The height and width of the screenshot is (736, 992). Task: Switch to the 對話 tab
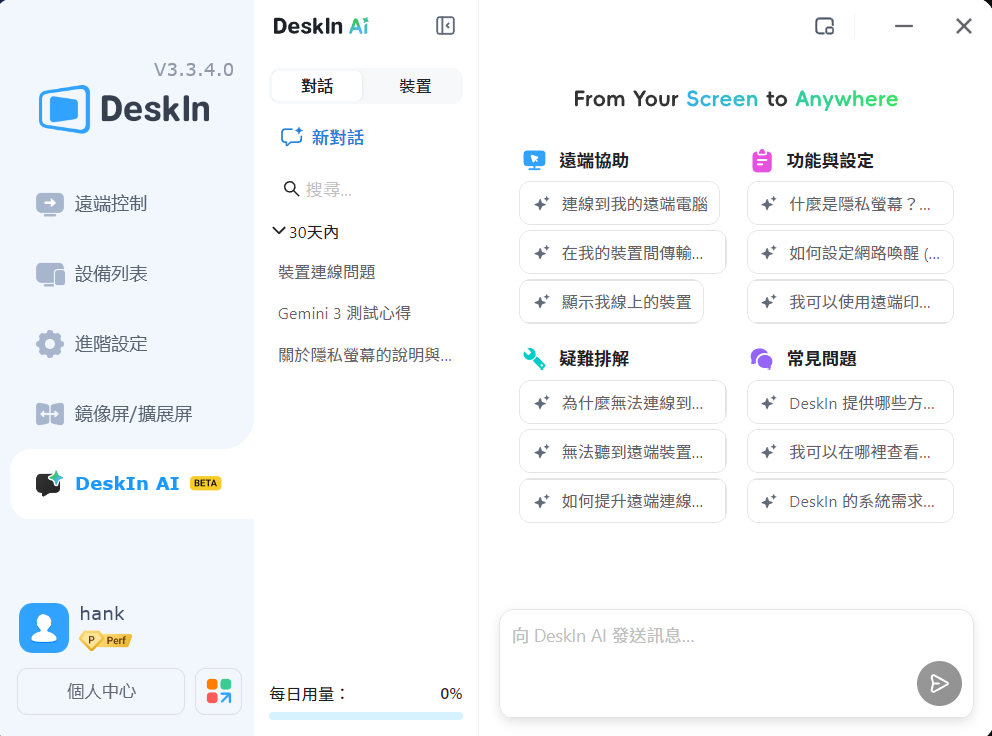(x=317, y=86)
